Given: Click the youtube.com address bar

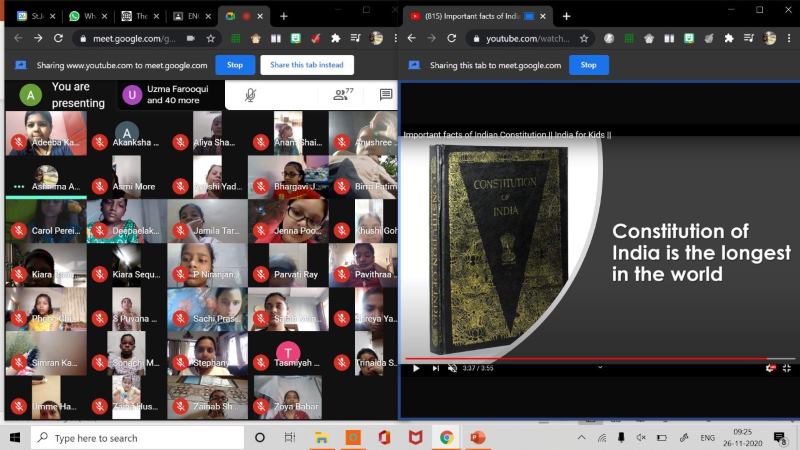Looking at the screenshot, I should pos(528,38).
